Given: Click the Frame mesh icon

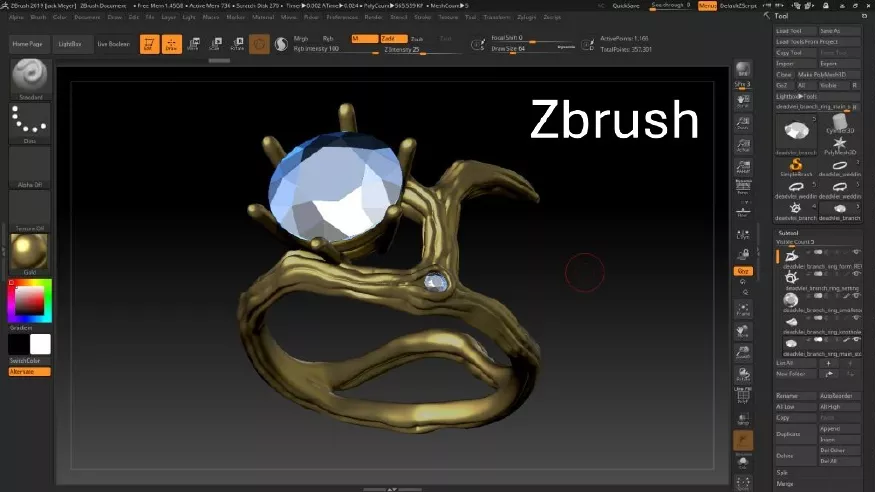Looking at the screenshot, I should (x=743, y=309).
